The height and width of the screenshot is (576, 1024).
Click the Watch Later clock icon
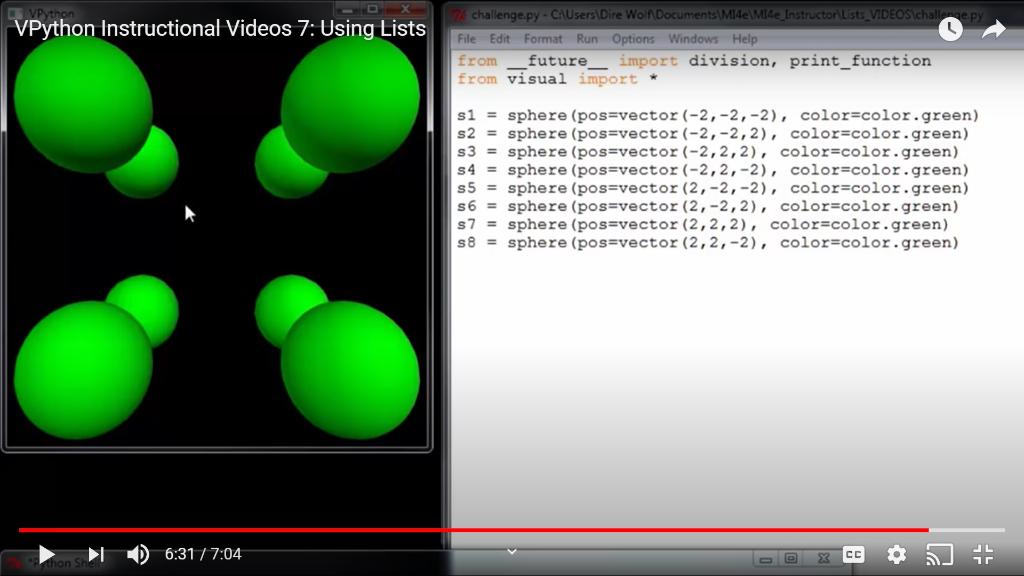pyautogui.click(x=950, y=29)
